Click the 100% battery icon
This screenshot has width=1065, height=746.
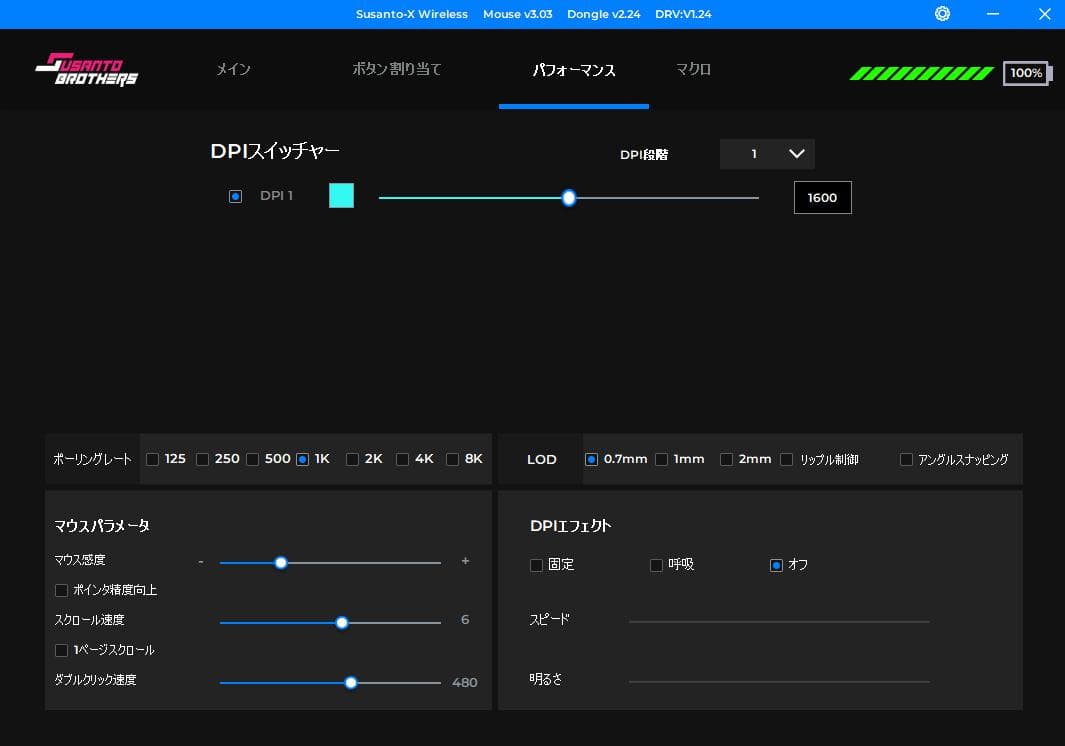coord(1026,73)
